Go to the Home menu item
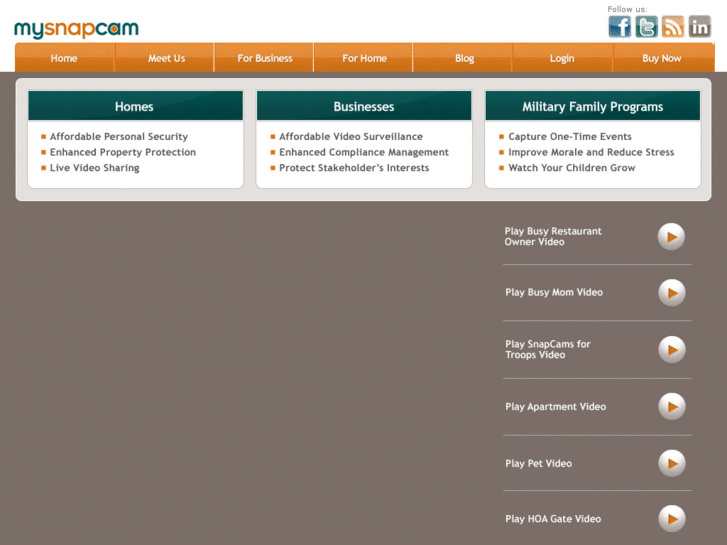The height and width of the screenshot is (545, 727). click(x=64, y=58)
